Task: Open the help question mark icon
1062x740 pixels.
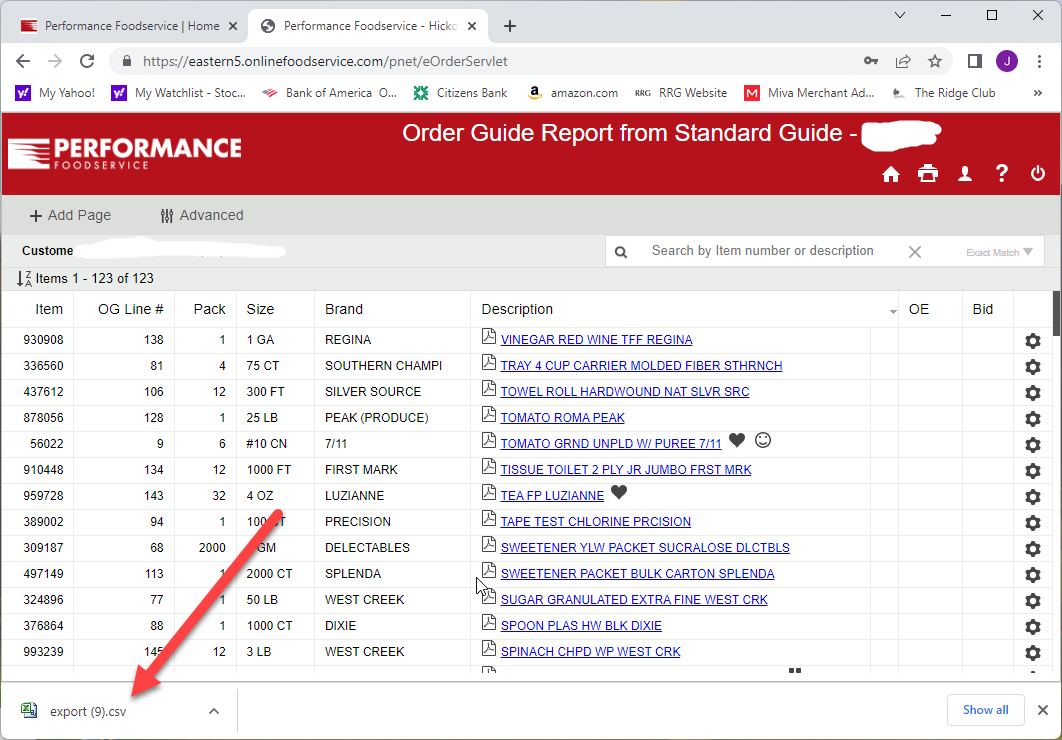Action: tap(1002, 174)
